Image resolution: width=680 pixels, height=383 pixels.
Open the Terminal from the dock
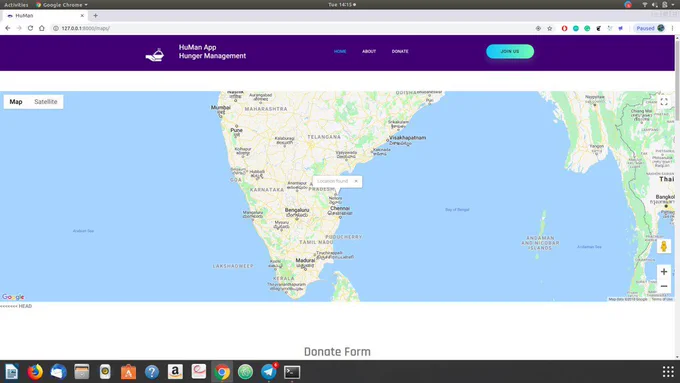point(292,372)
